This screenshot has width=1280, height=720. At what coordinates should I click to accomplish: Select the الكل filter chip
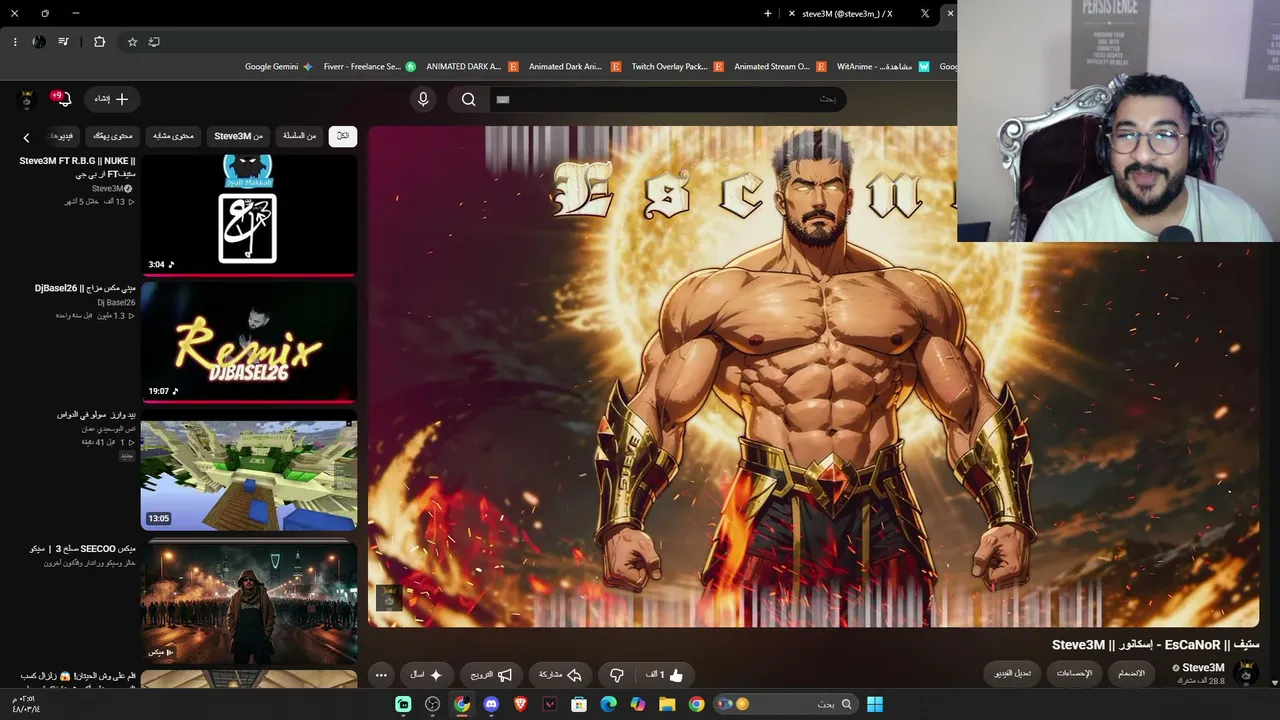click(343, 136)
